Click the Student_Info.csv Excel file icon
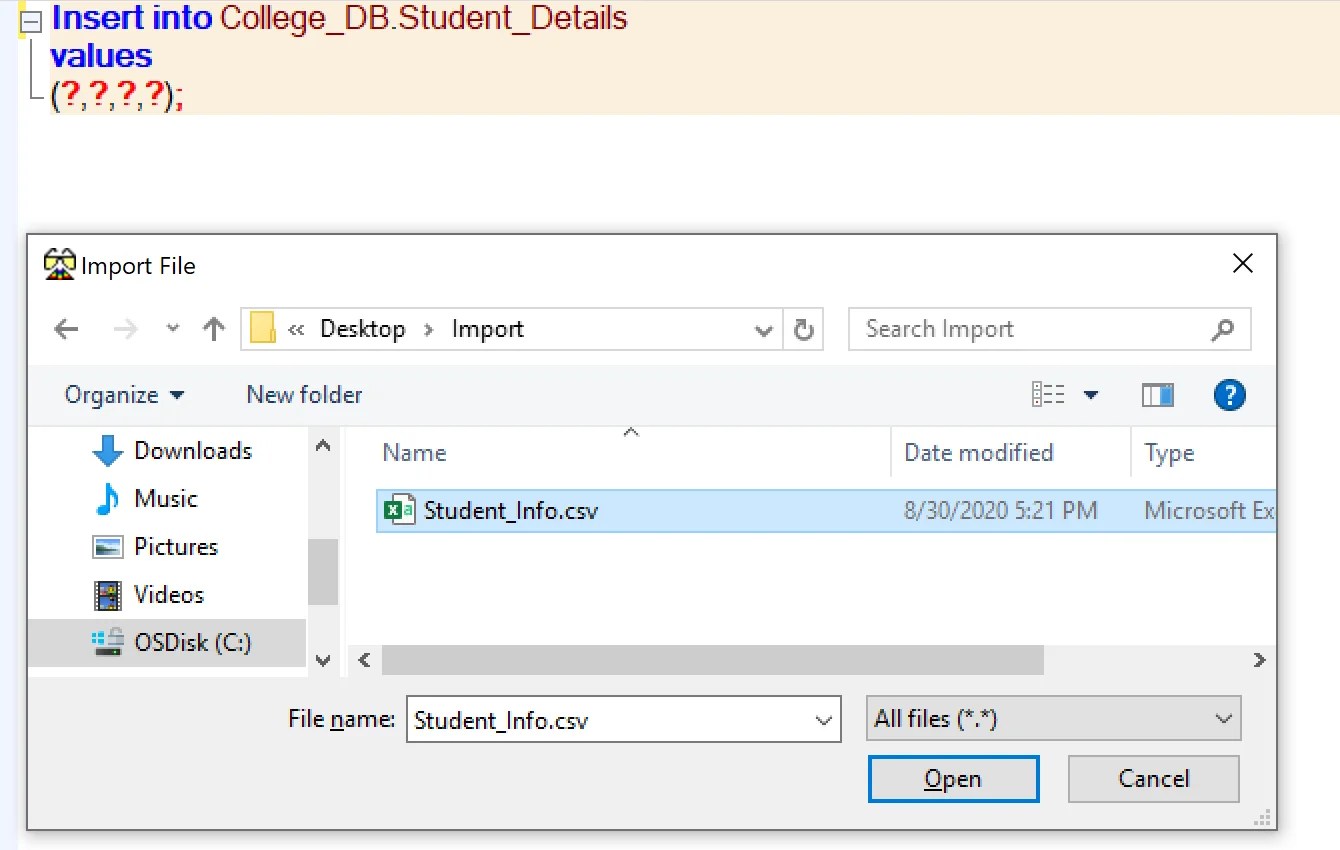Screen dimensions: 1340x850 [402, 510]
